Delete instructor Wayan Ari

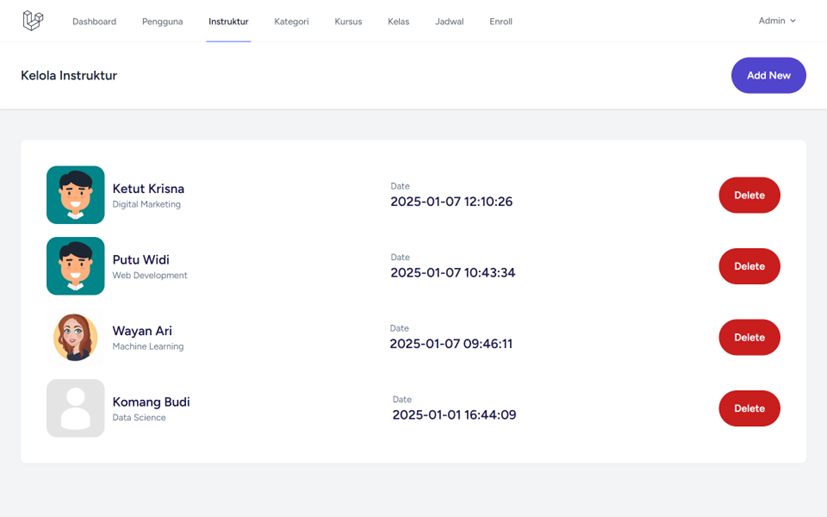coord(749,337)
